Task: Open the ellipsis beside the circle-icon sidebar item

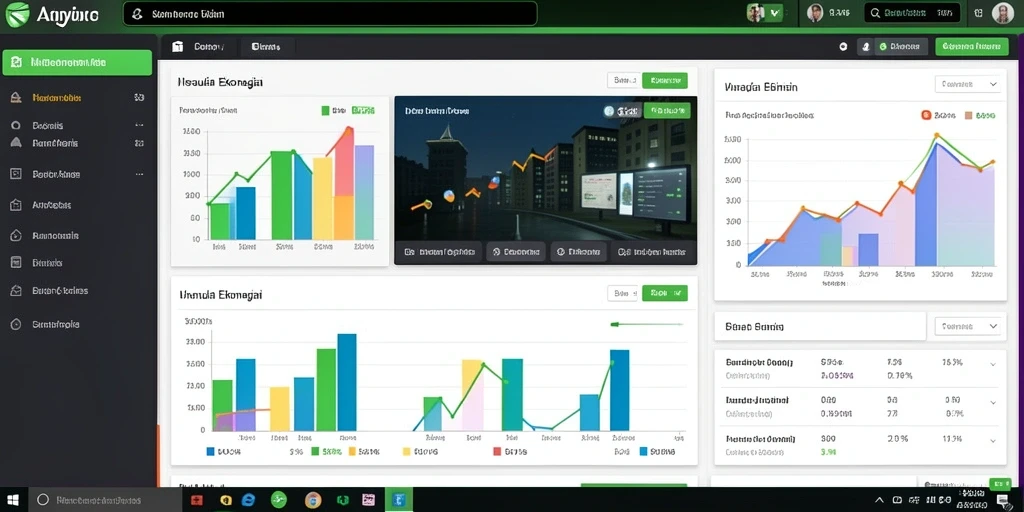Action: click(138, 125)
